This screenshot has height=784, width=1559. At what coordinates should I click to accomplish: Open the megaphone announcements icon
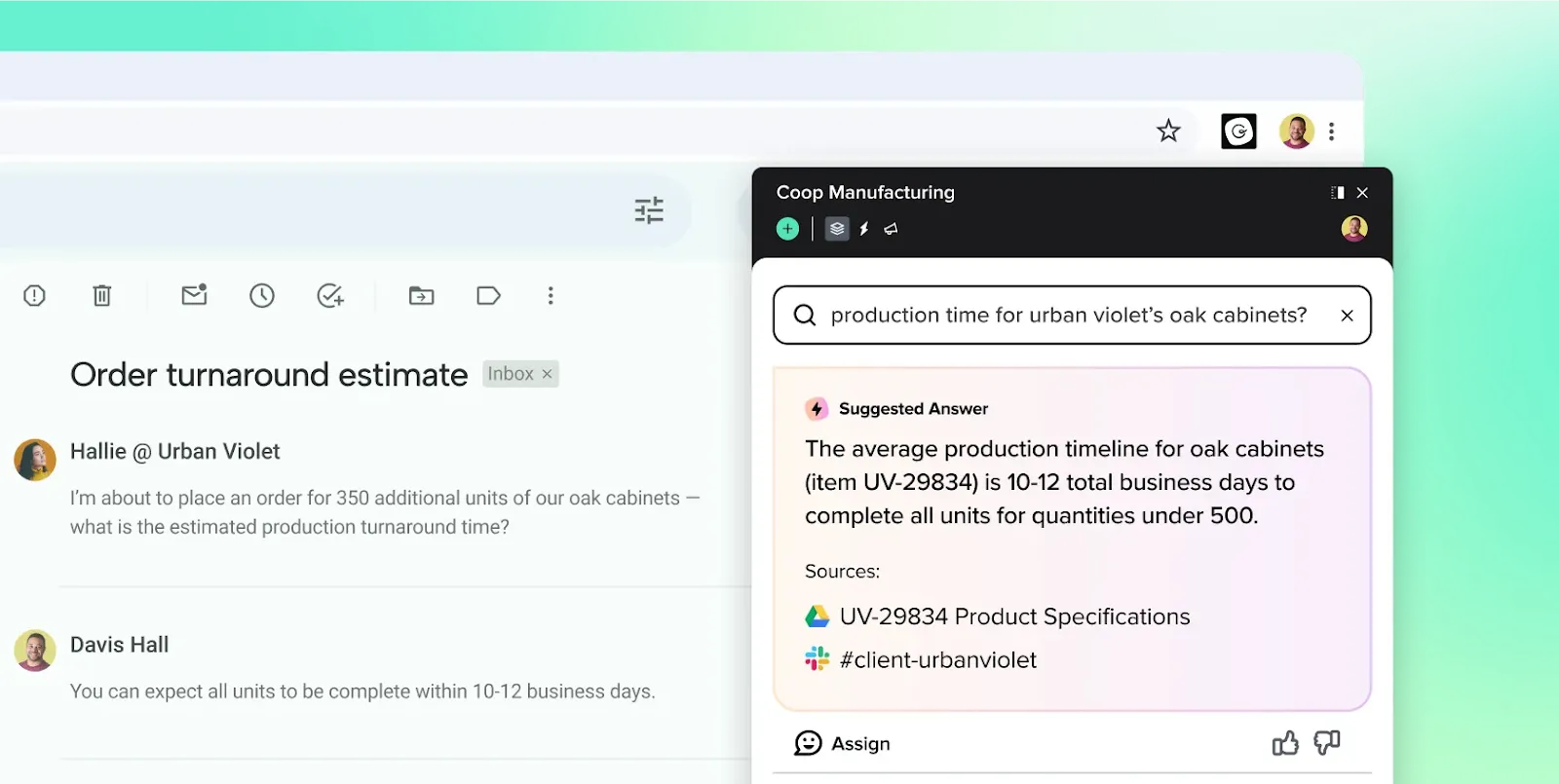891,229
